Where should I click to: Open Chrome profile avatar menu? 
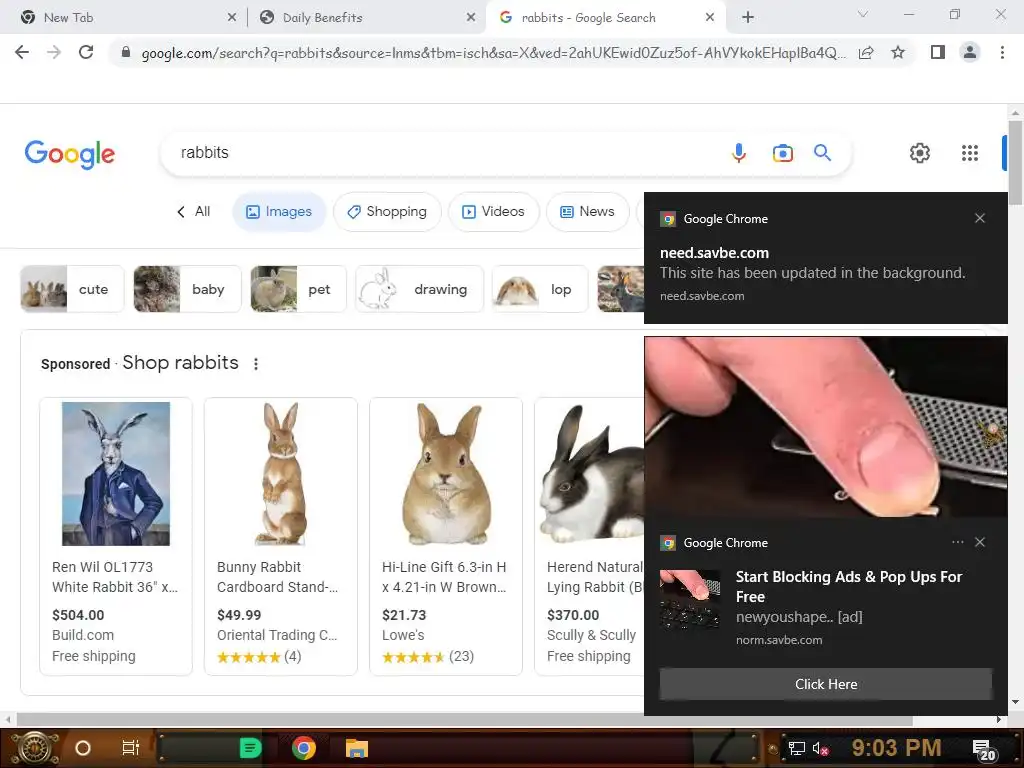pyautogui.click(x=970, y=52)
